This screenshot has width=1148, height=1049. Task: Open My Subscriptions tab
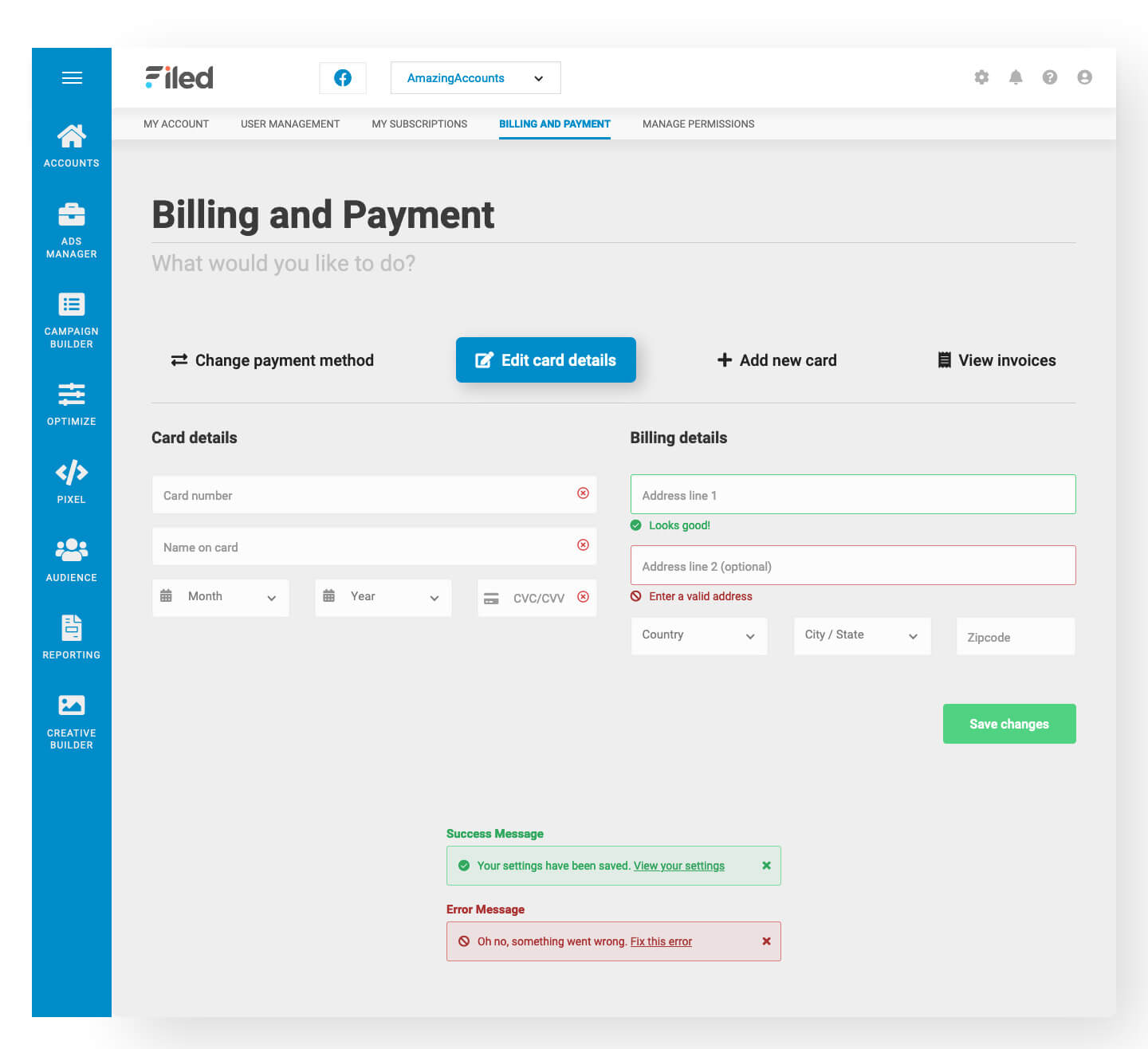click(419, 124)
